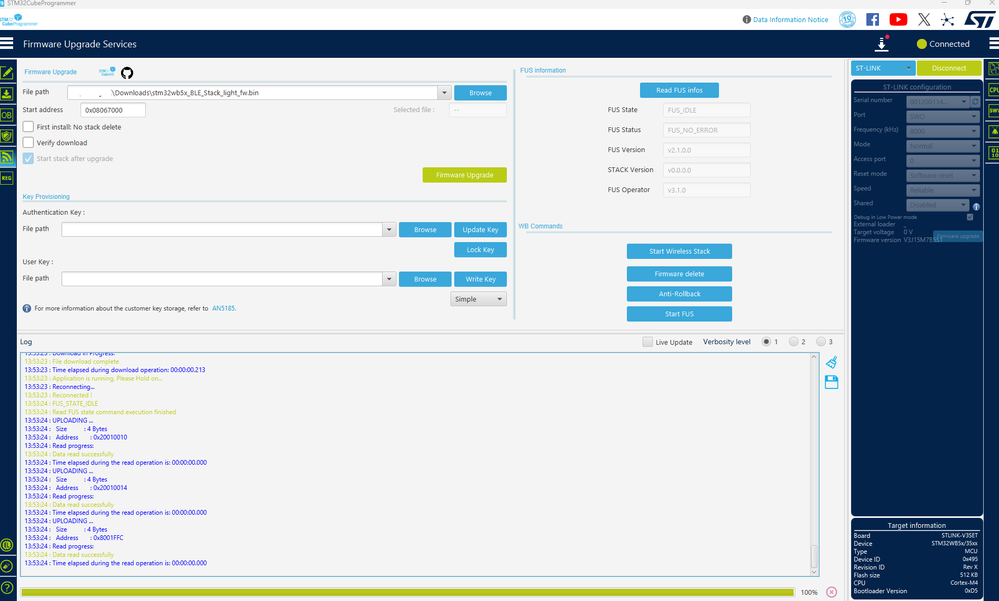Expand User Key file path dropdown

[389, 279]
